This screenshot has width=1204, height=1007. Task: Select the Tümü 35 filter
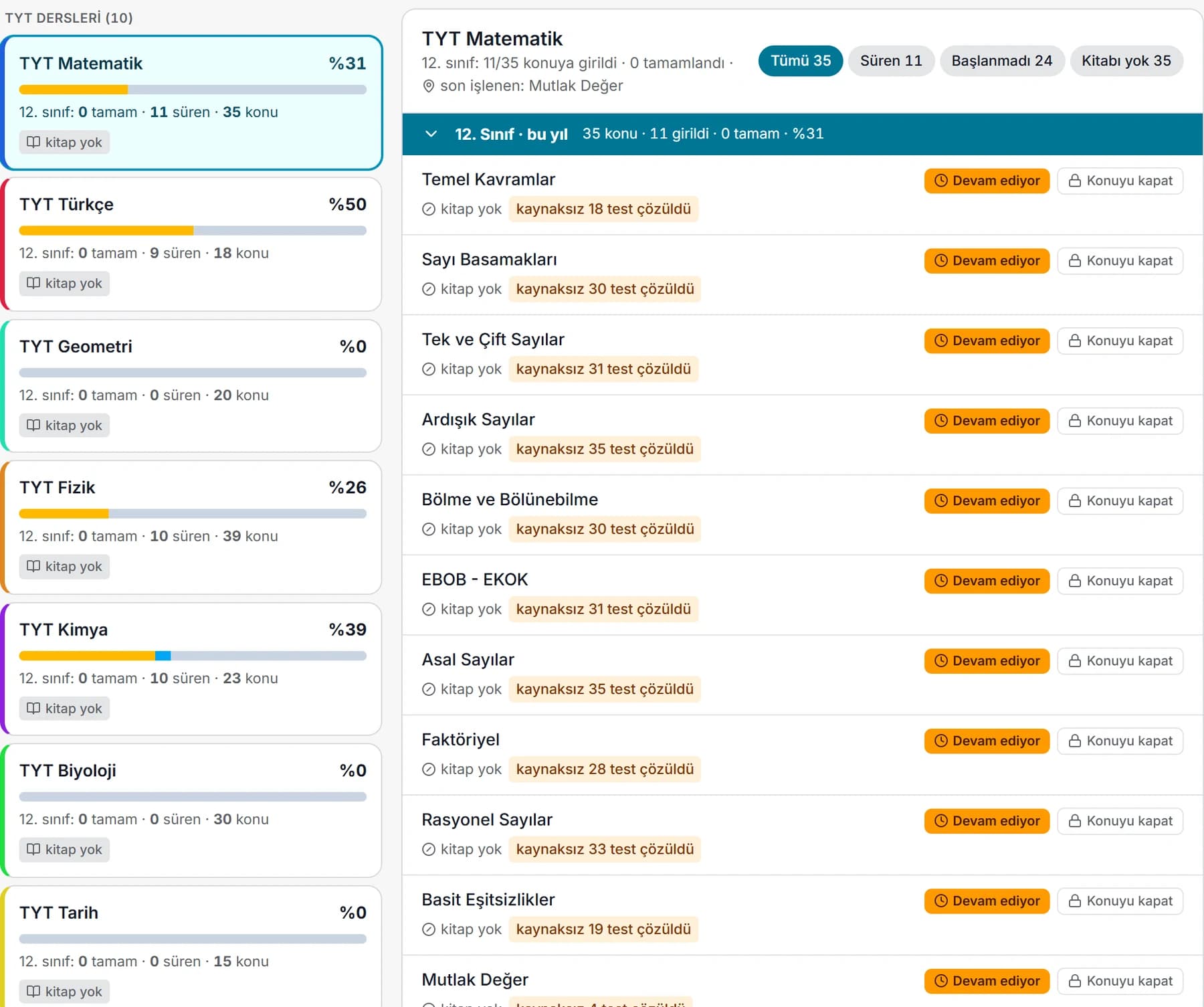pyautogui.click(x=801, y=61)
